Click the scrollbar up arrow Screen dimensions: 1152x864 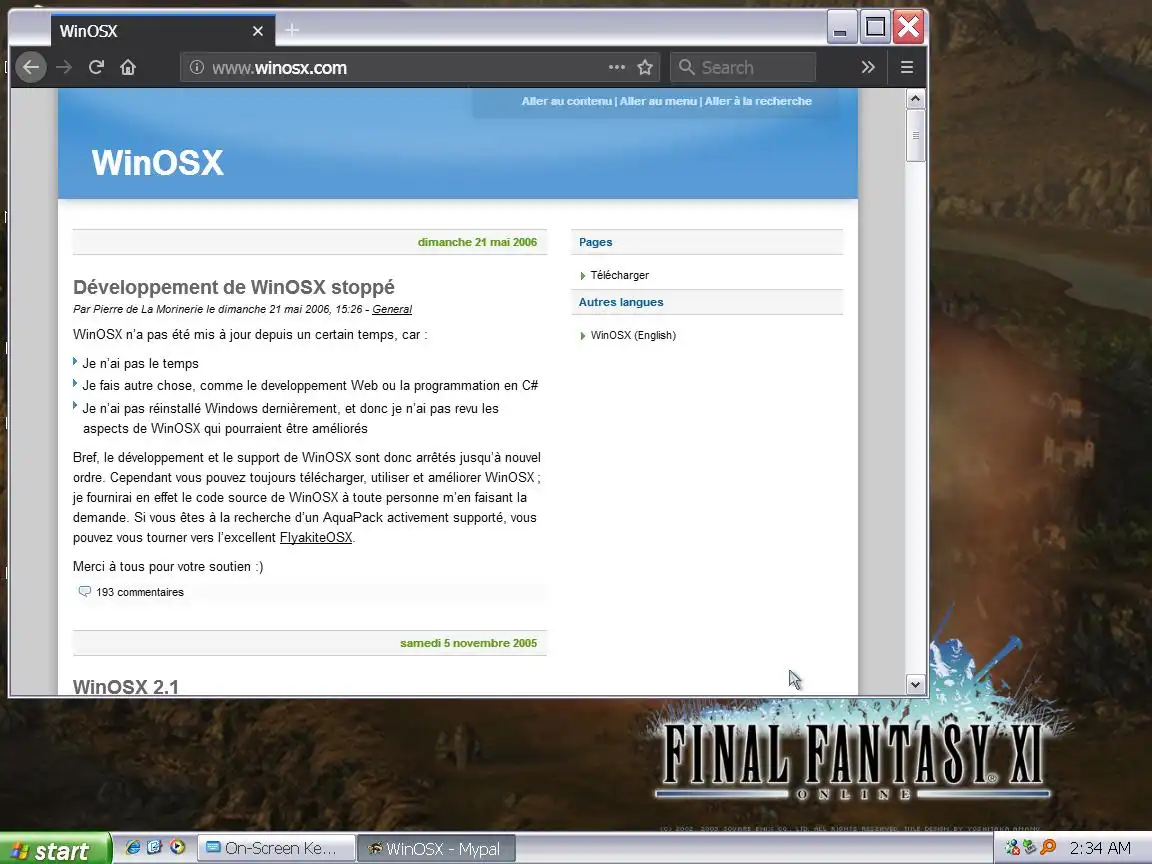click(x=915, y=98)
